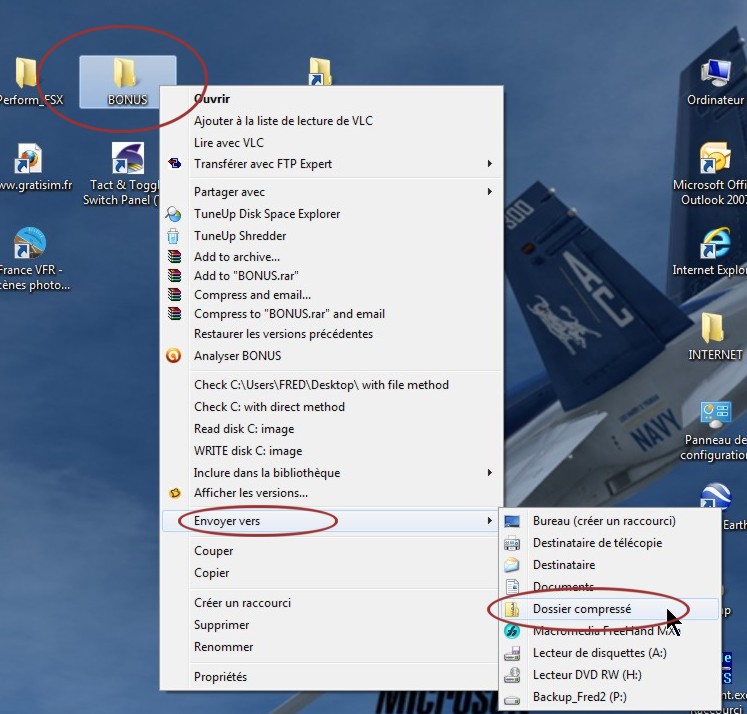Screen dimensions: 747x714
Task: Click the floppy drive icon for Lecteur de disquettes
Action: coord(512,653)
